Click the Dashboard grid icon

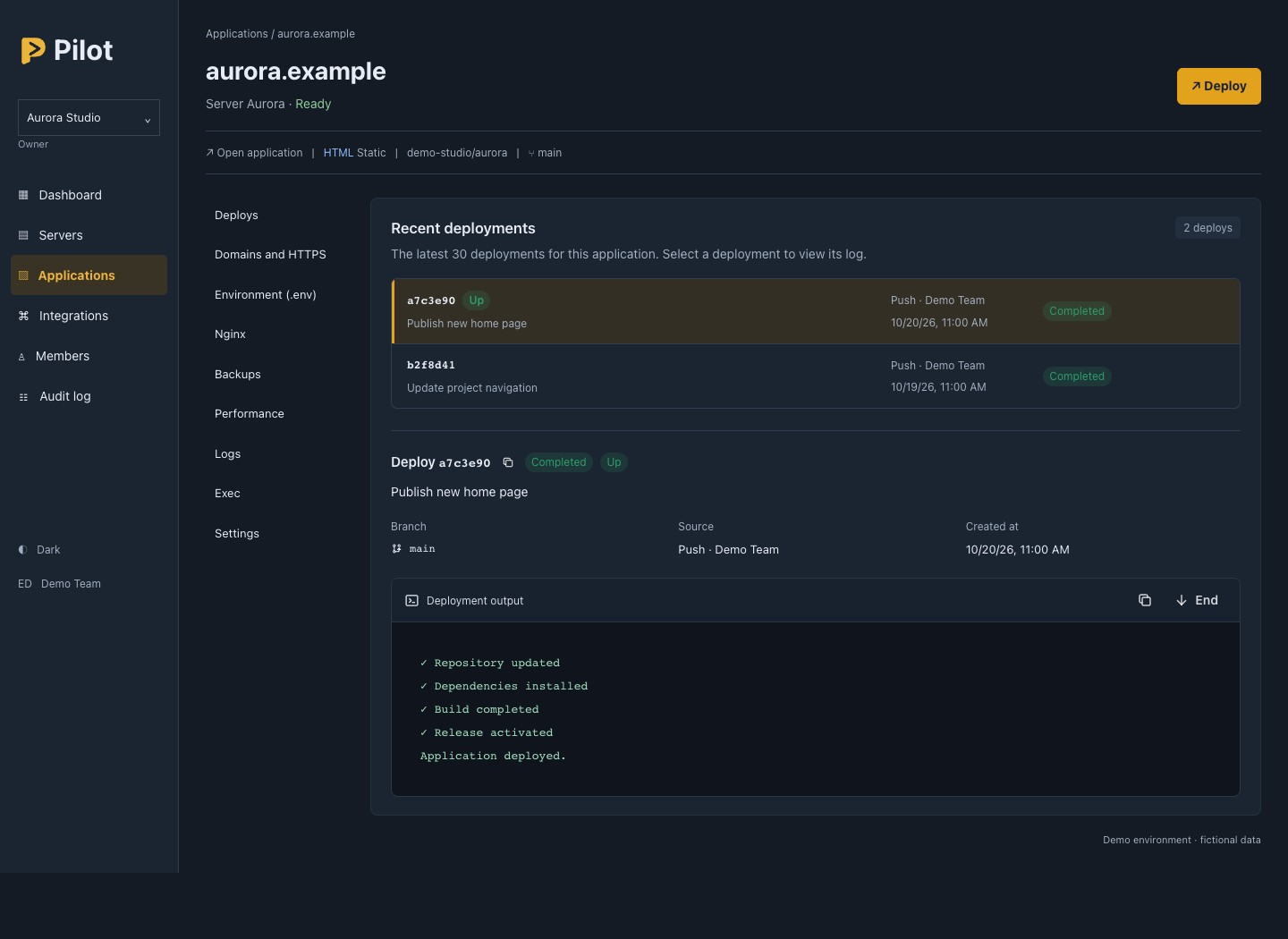click(23, 195)
